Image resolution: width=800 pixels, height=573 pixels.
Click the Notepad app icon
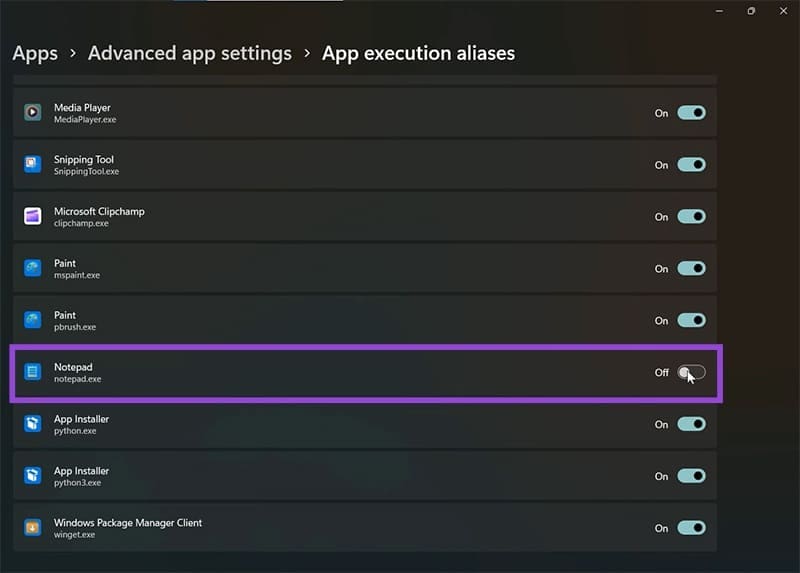[x=32, y=372]
